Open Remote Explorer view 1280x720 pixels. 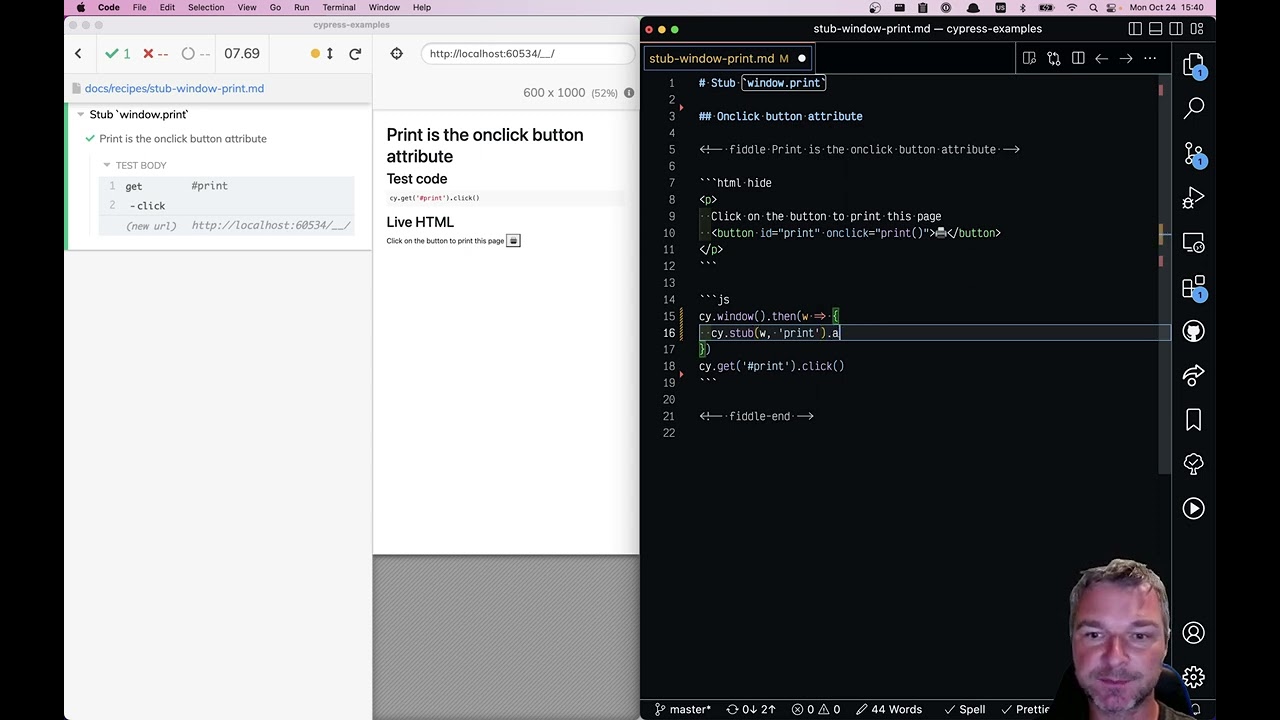click(x=1193, y=242)
